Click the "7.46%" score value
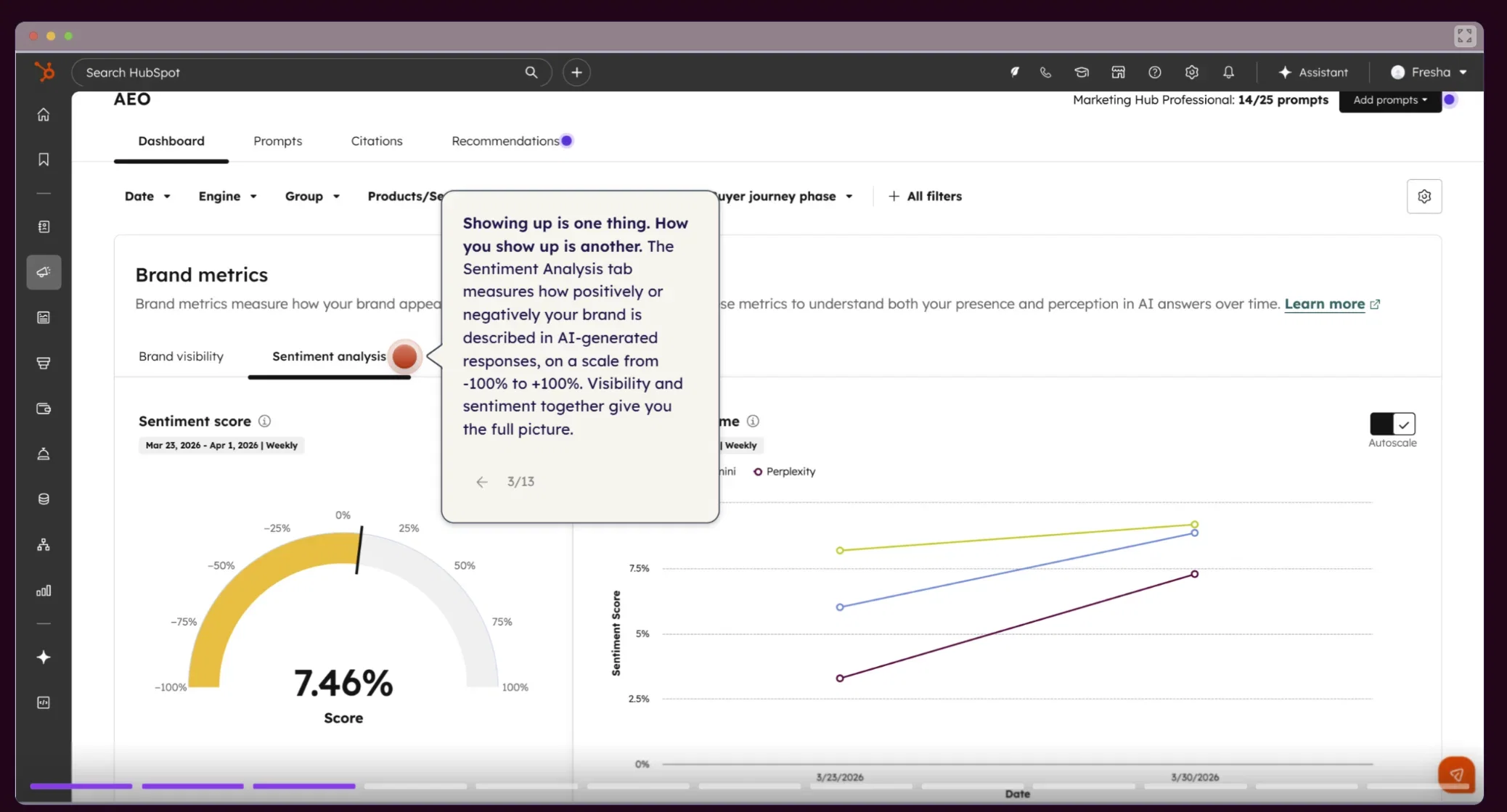Screen dimensions: 1507x812 pos(343,683)
